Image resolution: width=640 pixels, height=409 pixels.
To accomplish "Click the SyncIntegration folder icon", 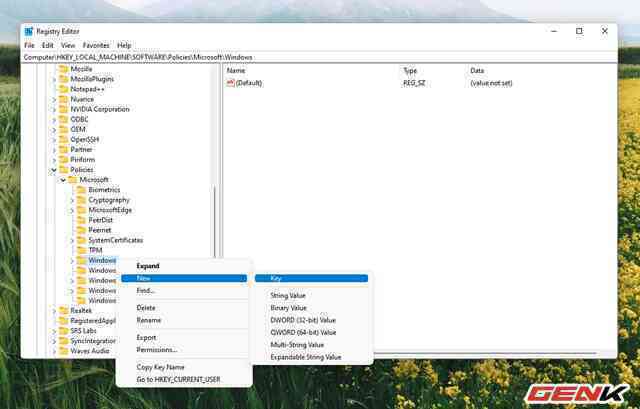I will [x=64, y=341].
